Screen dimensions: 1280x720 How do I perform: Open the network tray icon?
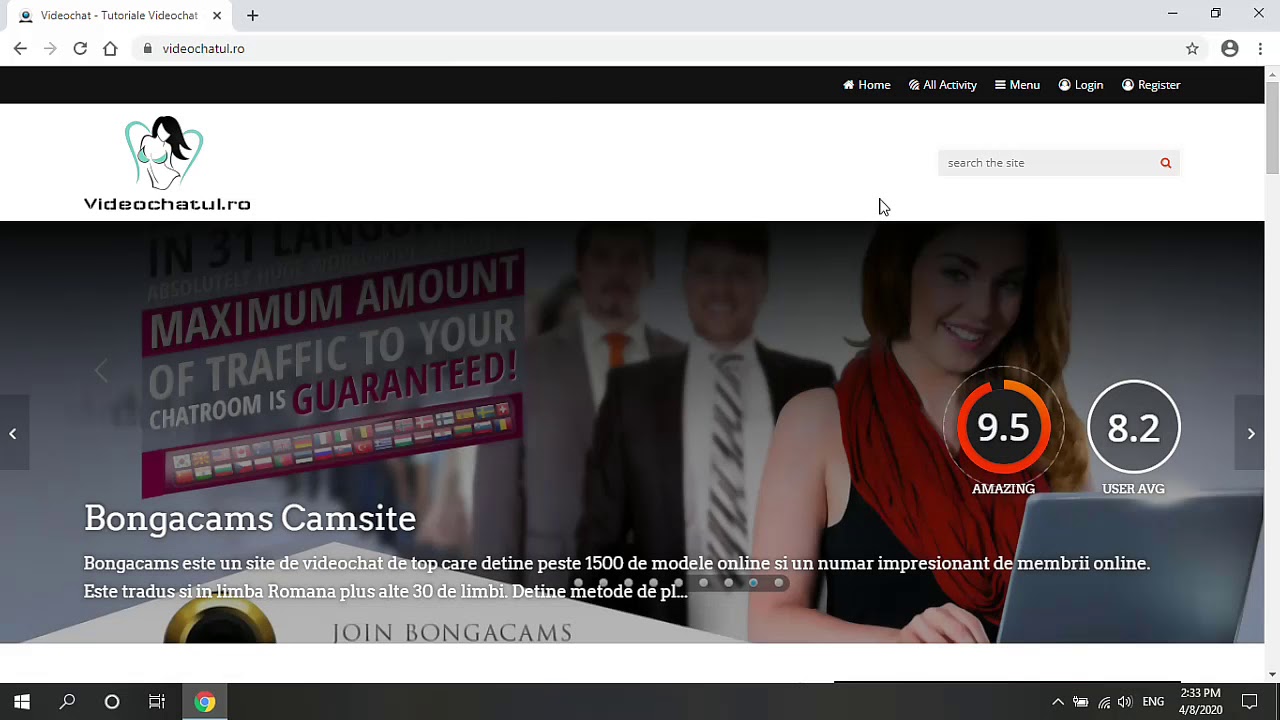[1104, 702]
